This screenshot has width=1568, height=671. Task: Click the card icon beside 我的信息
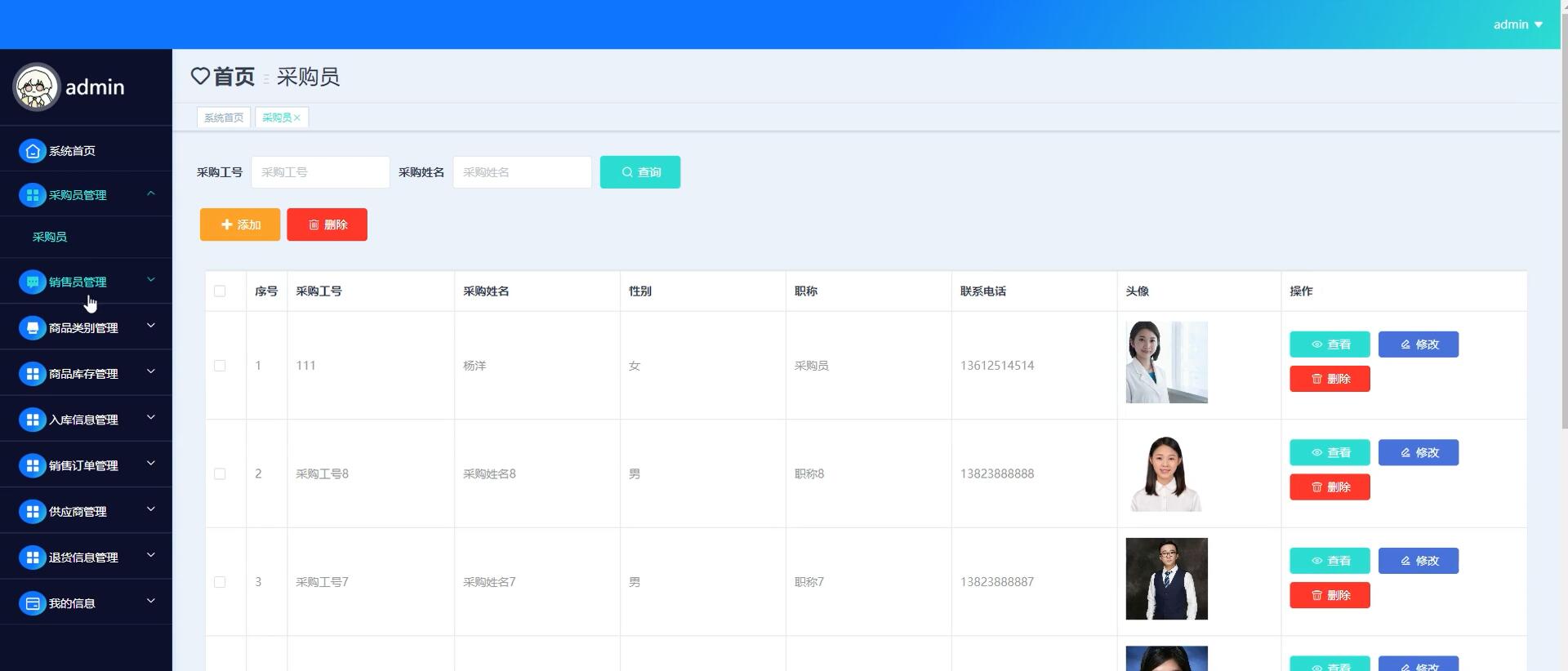tap(32, 603)
